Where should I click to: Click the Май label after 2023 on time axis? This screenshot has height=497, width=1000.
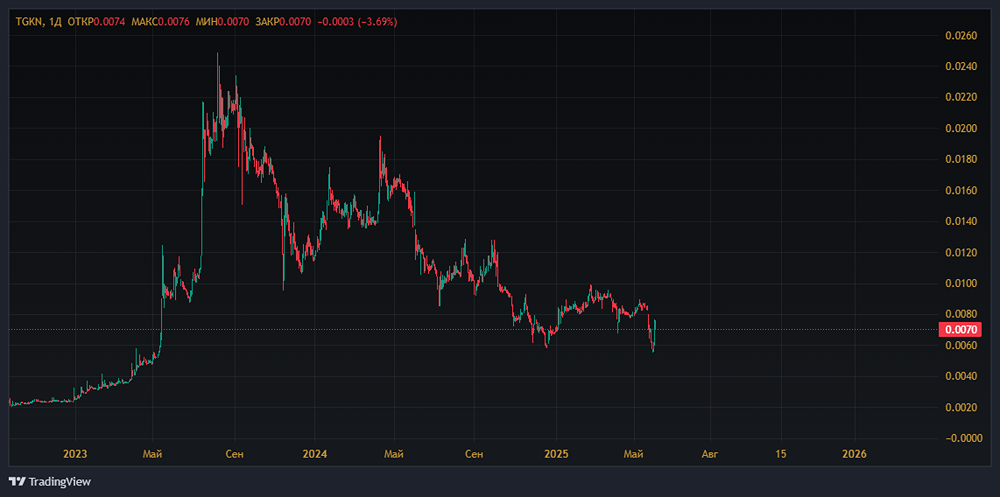[152, 454]
